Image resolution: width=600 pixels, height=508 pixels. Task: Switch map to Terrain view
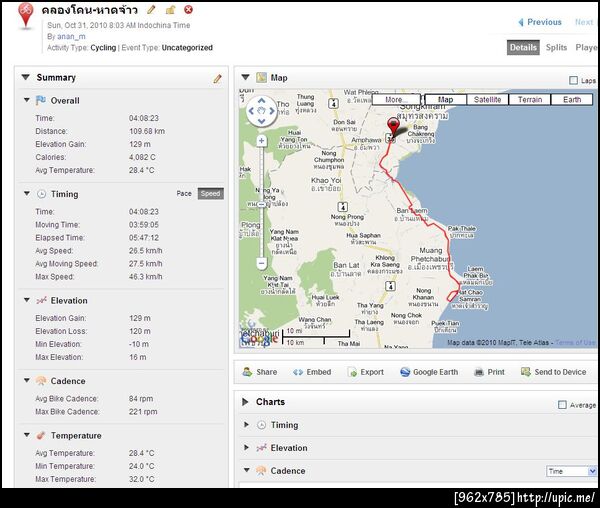[x=530, y=99]
